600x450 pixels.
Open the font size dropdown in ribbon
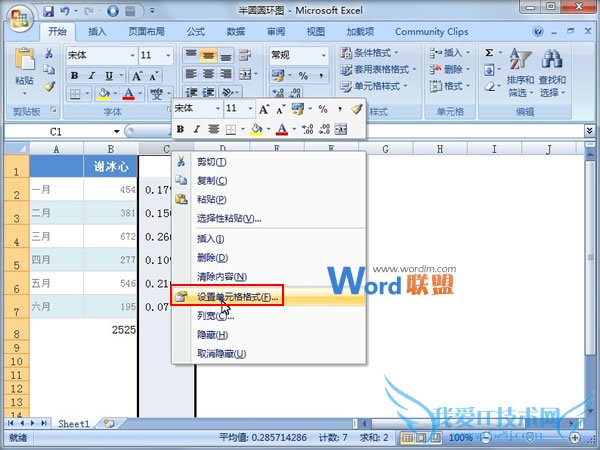point(168,55)
